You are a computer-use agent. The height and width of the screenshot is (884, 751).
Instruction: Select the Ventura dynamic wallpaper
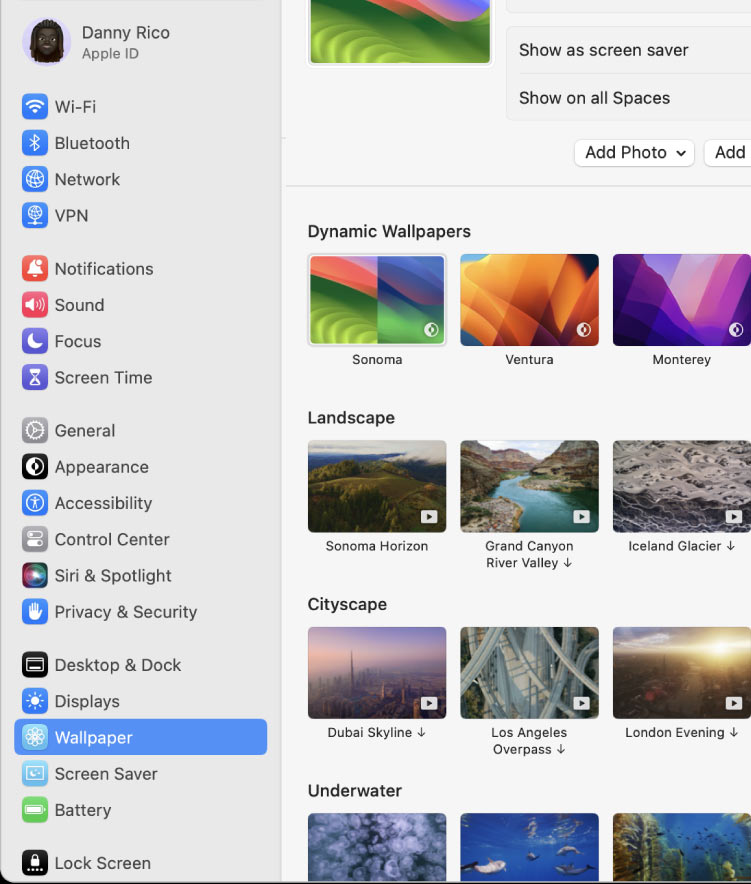(x=529, y=300)
